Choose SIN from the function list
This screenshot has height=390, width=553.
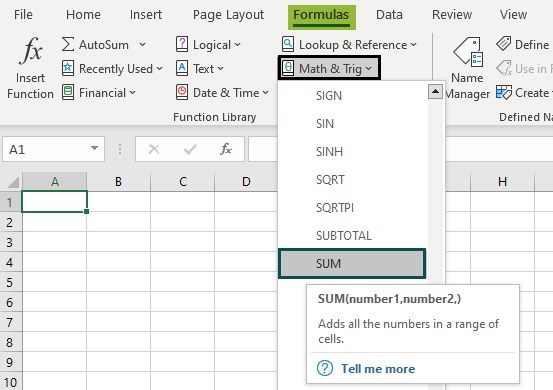[353, 123]
